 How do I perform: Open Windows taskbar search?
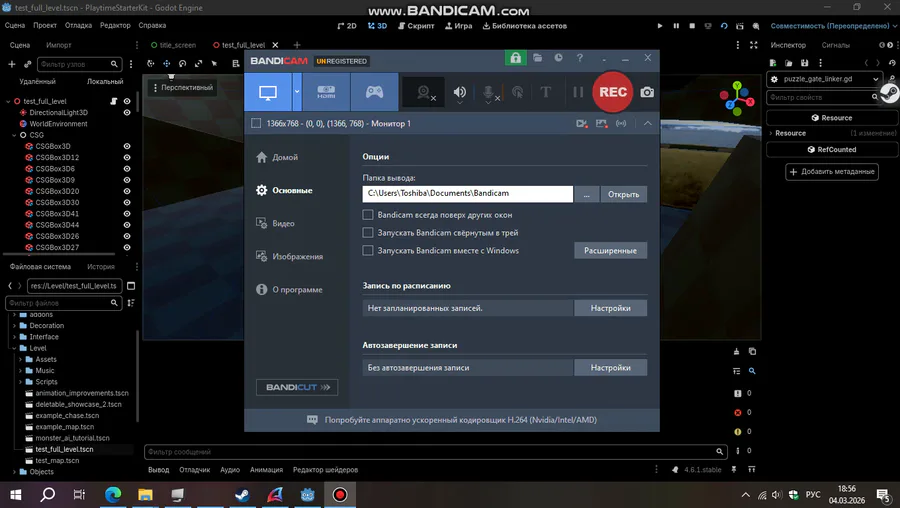(x=48, y=495)
